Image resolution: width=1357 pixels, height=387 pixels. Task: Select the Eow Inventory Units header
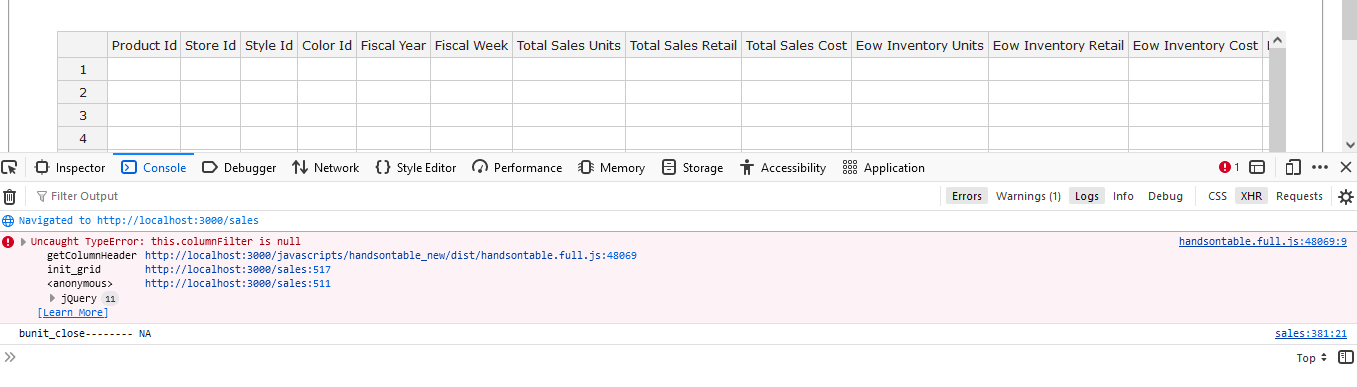tap(920, 45)
